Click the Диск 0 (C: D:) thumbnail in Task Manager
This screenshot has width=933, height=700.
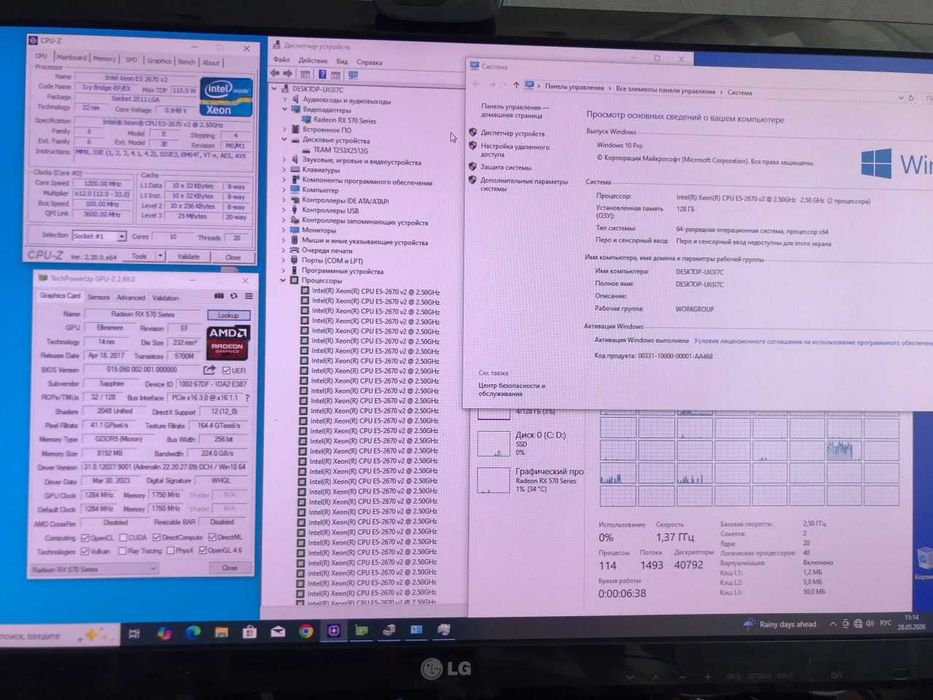(494, 445)
